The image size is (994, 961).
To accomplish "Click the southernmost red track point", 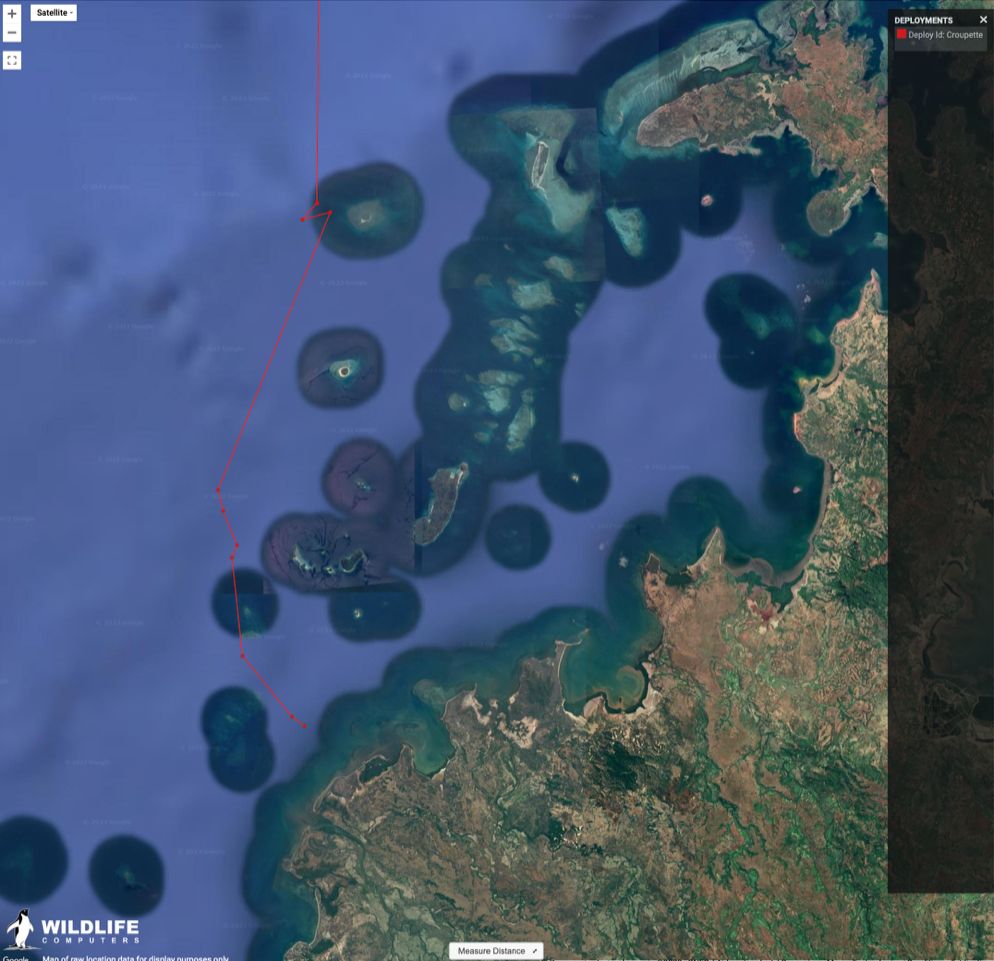I will tap(304, 727).
